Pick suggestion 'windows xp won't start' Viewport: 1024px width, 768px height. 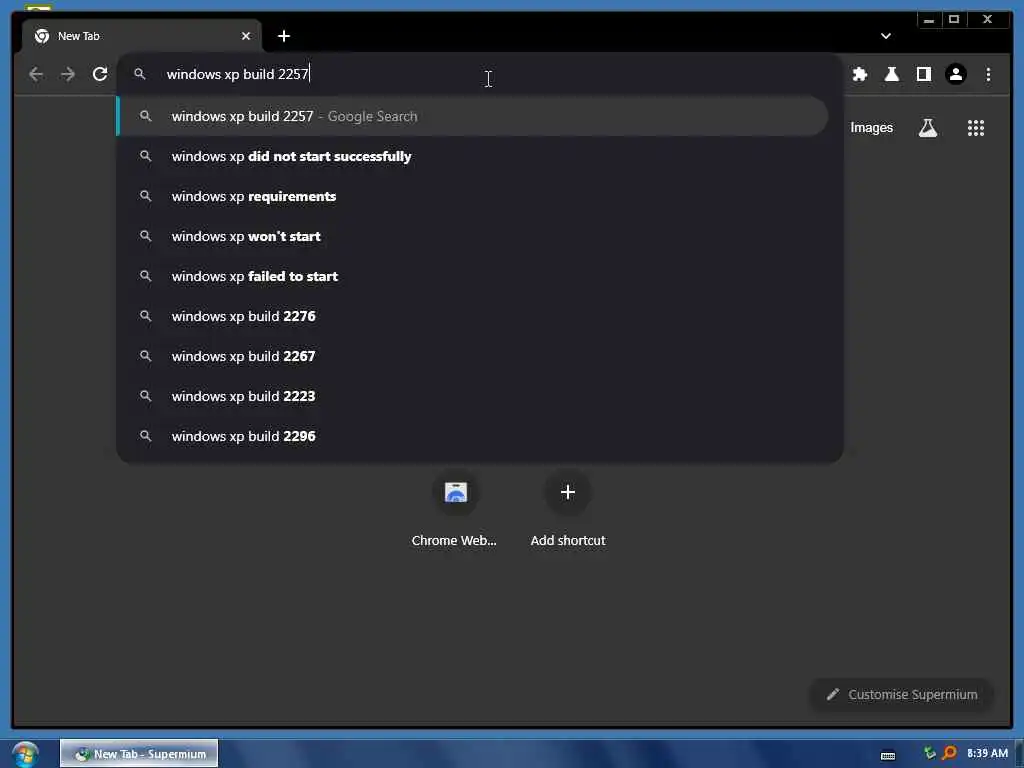tap(473, 236)
